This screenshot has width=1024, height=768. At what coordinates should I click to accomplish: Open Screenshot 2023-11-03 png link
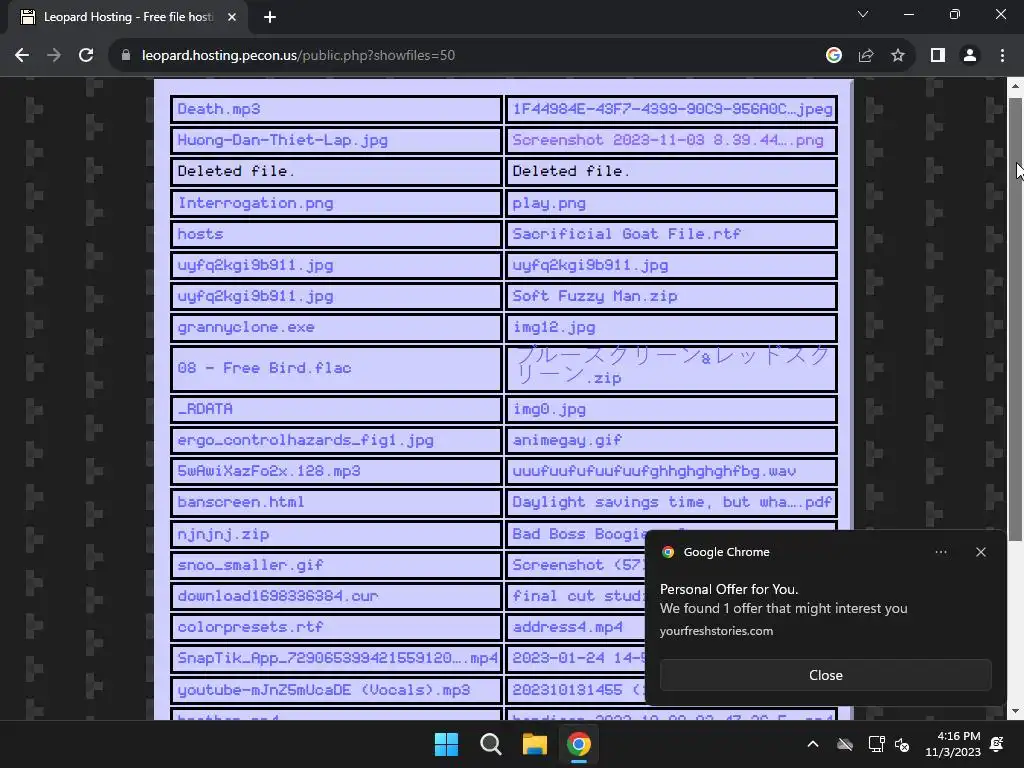click(x=667, y=140)
